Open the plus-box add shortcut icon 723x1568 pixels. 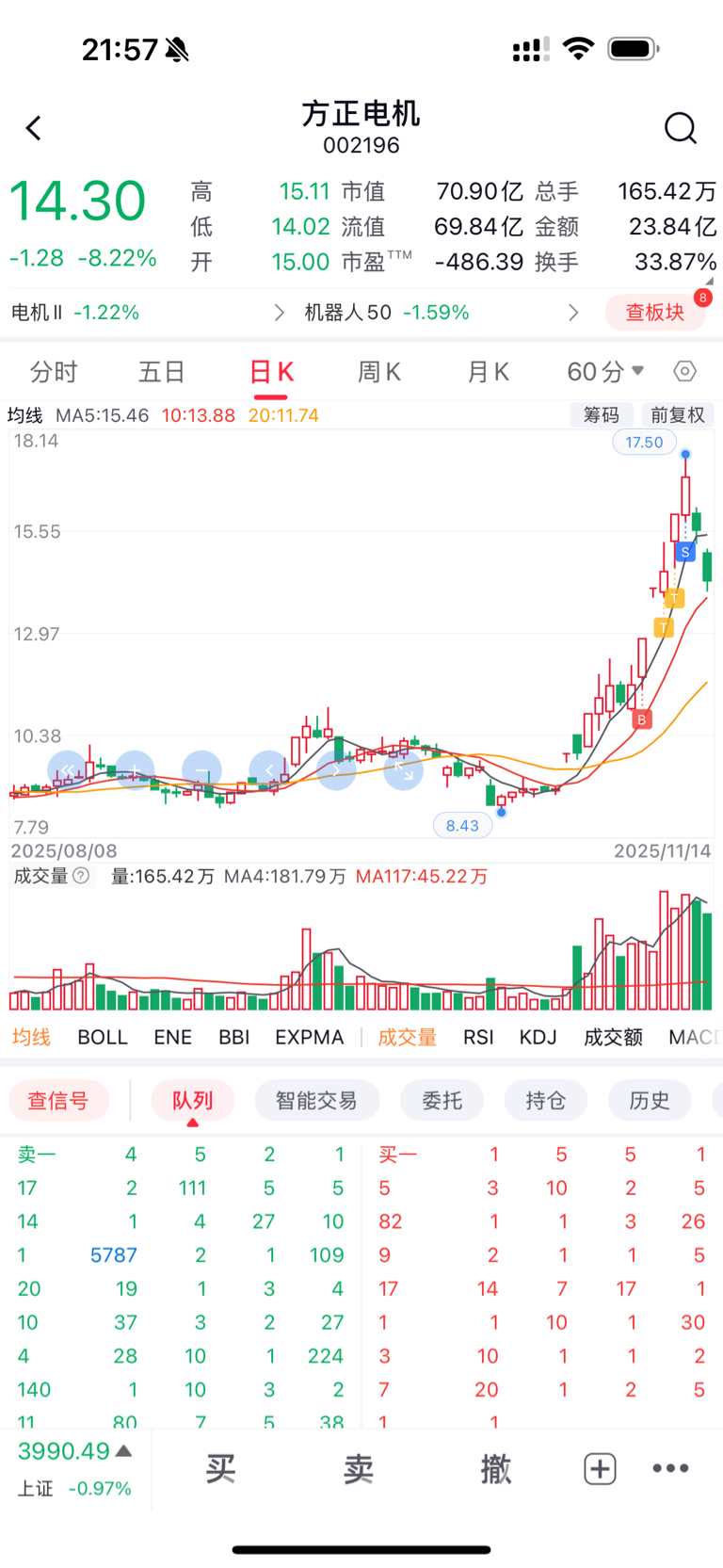(600, 1468)
